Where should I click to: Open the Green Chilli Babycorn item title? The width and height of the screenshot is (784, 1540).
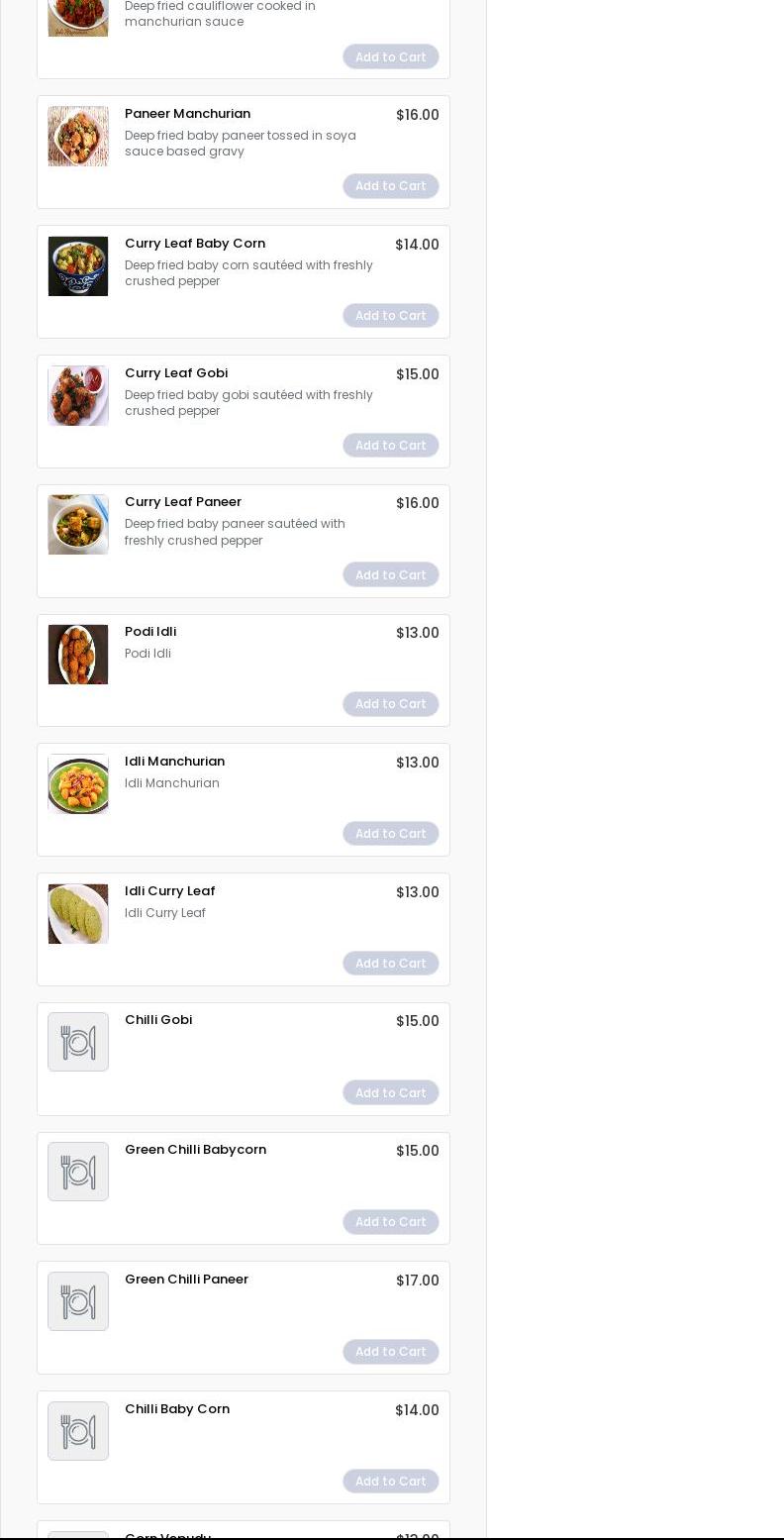click(195, 1150)
